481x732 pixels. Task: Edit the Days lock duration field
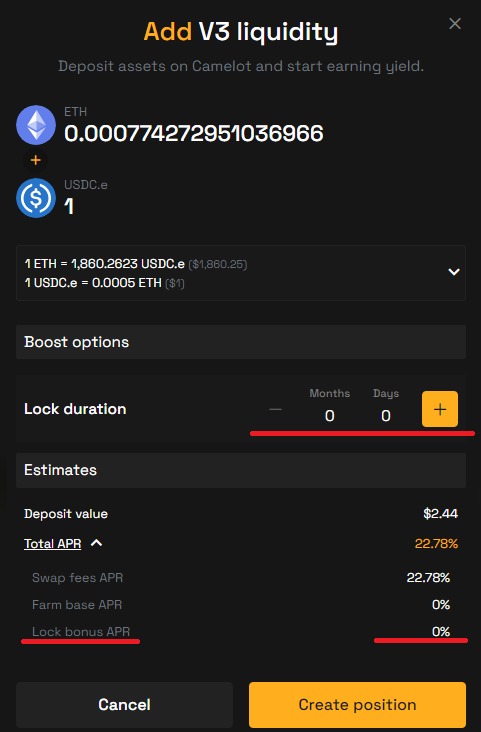(x=386, y=415)
